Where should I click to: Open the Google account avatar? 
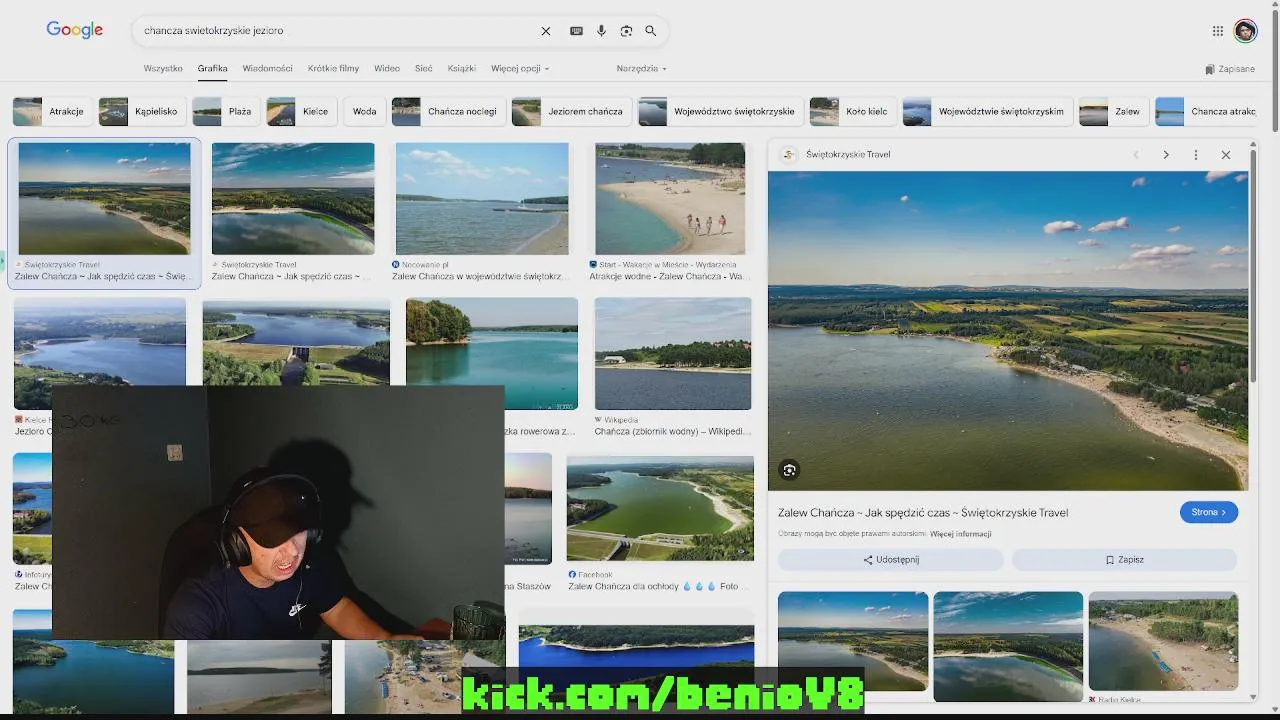pos(1245,31)
